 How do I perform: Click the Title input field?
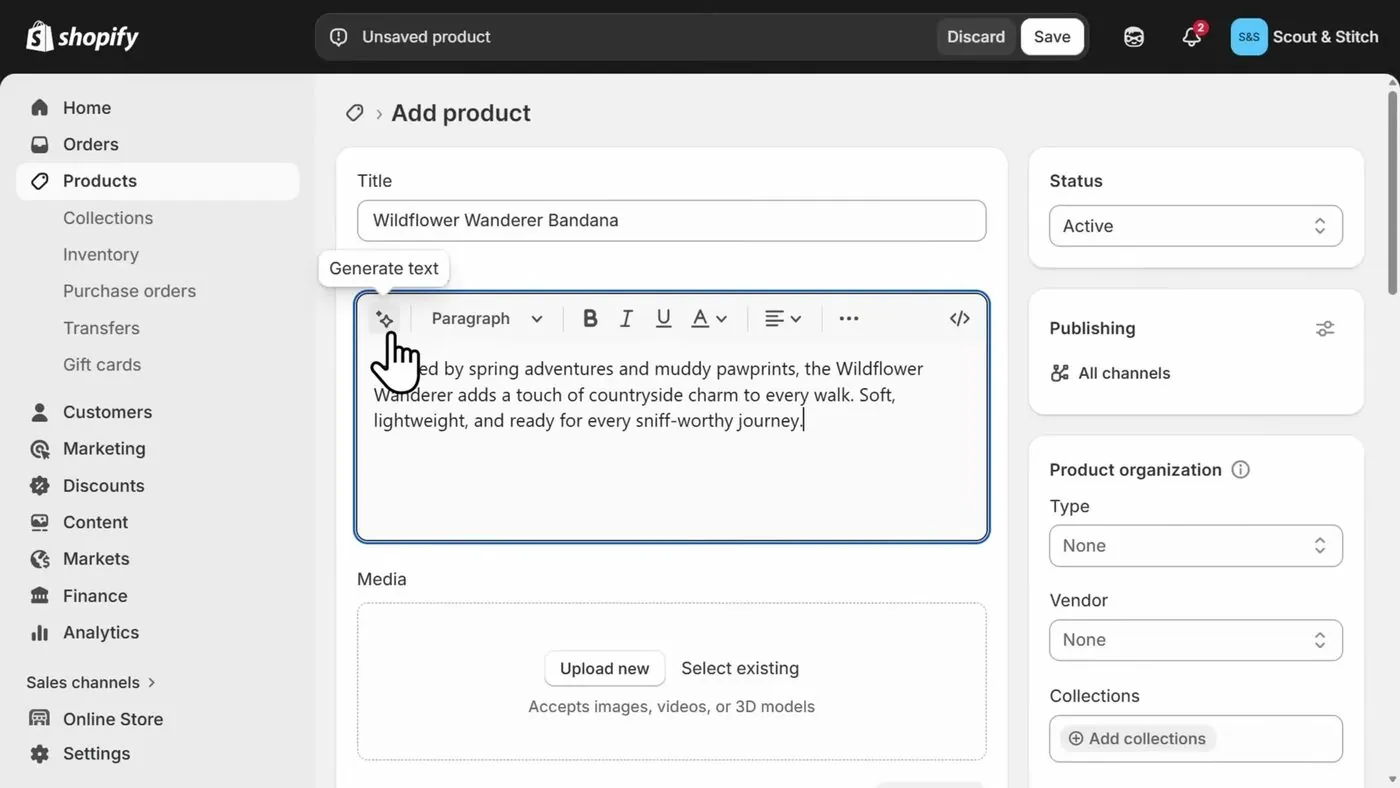coord(672,220)
